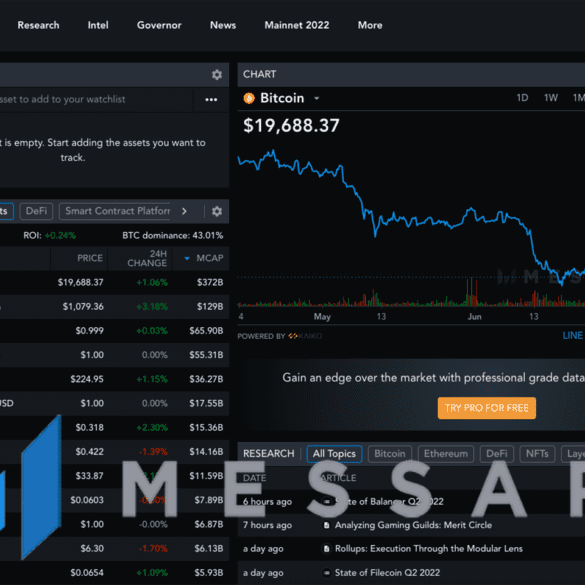Click the Bitcoin coin logo icon
This screenshot has height=585, width=585.
click(249, 98)
